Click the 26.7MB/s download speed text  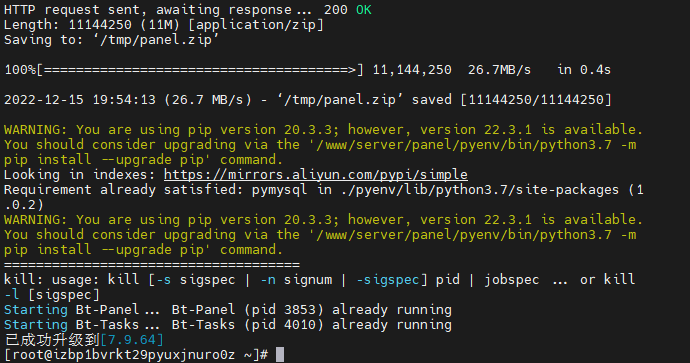[499, 70]
